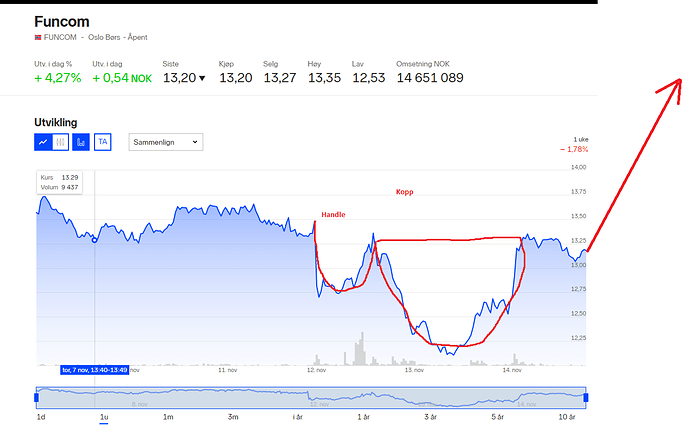Click the +4,27% daily change value
Screen dimensions: 690x433
coord(58,78)
